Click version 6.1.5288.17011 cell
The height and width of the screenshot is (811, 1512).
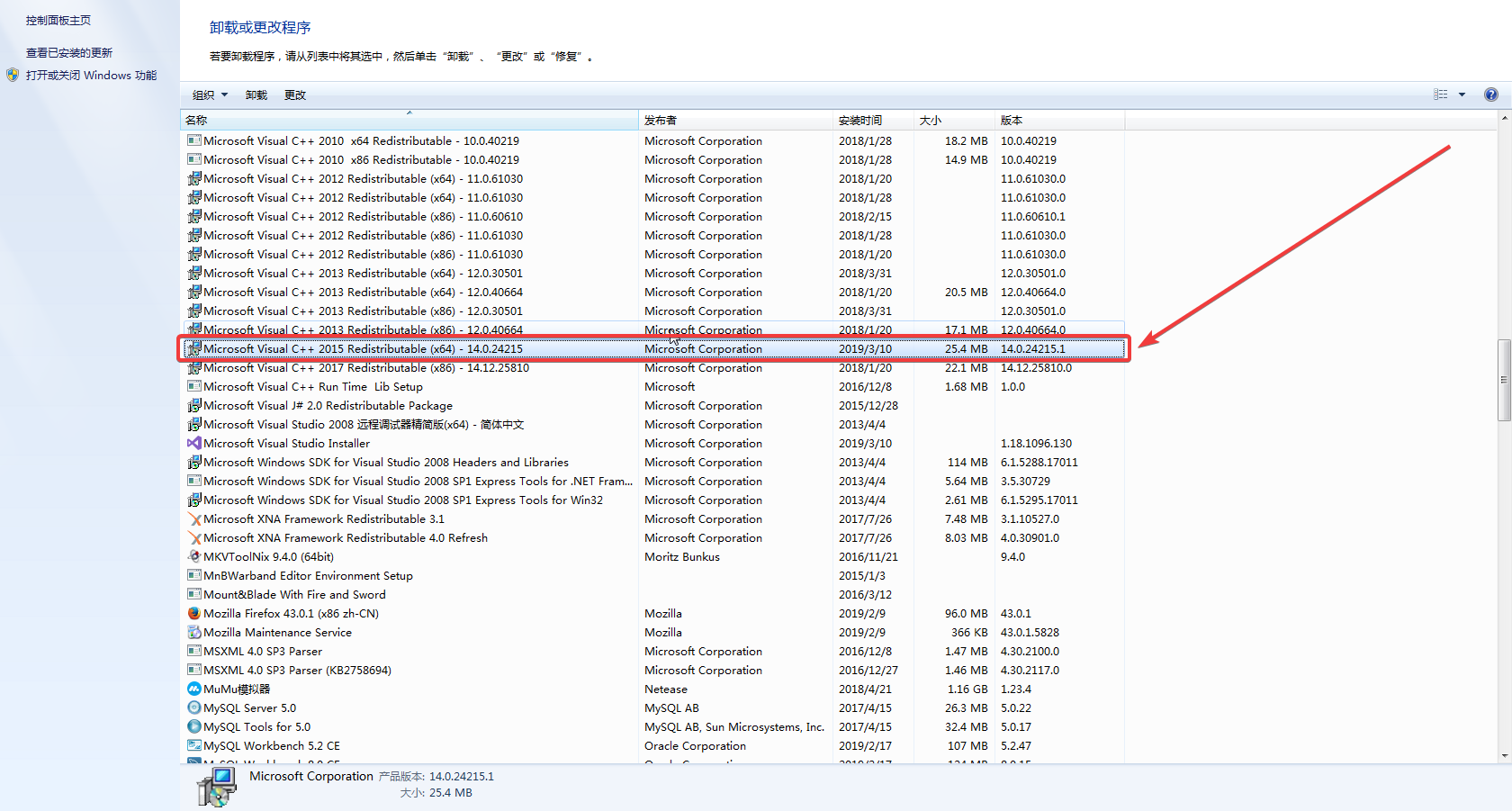[x=1039, y=462]
